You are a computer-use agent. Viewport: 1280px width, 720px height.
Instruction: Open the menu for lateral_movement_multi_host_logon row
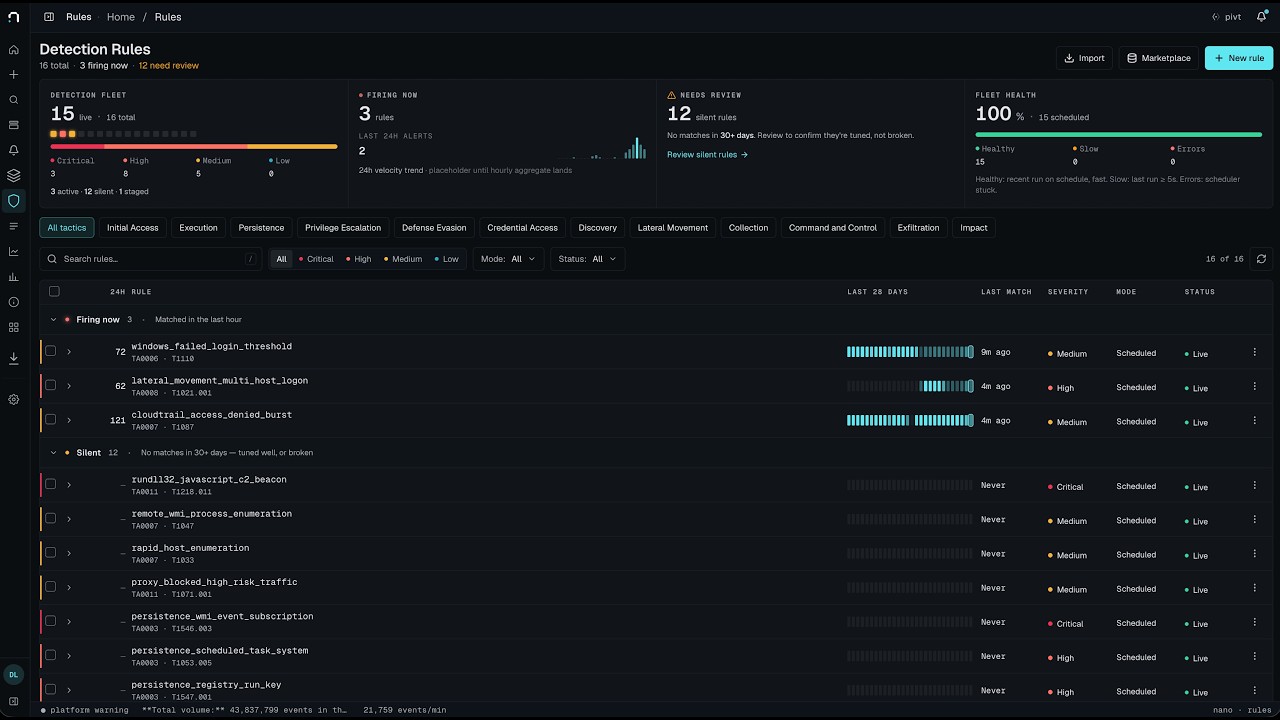click(x=1254, y=386)
